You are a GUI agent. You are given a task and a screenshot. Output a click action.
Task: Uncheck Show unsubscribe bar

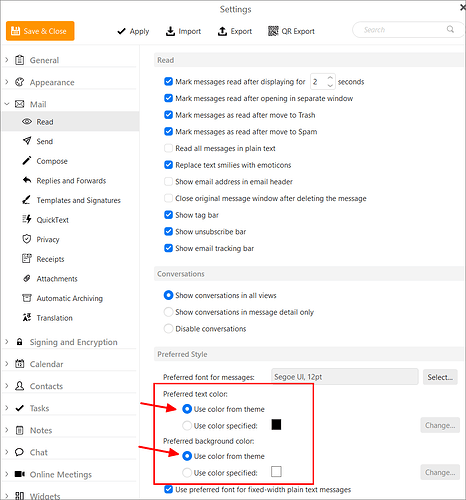point(168,231)
